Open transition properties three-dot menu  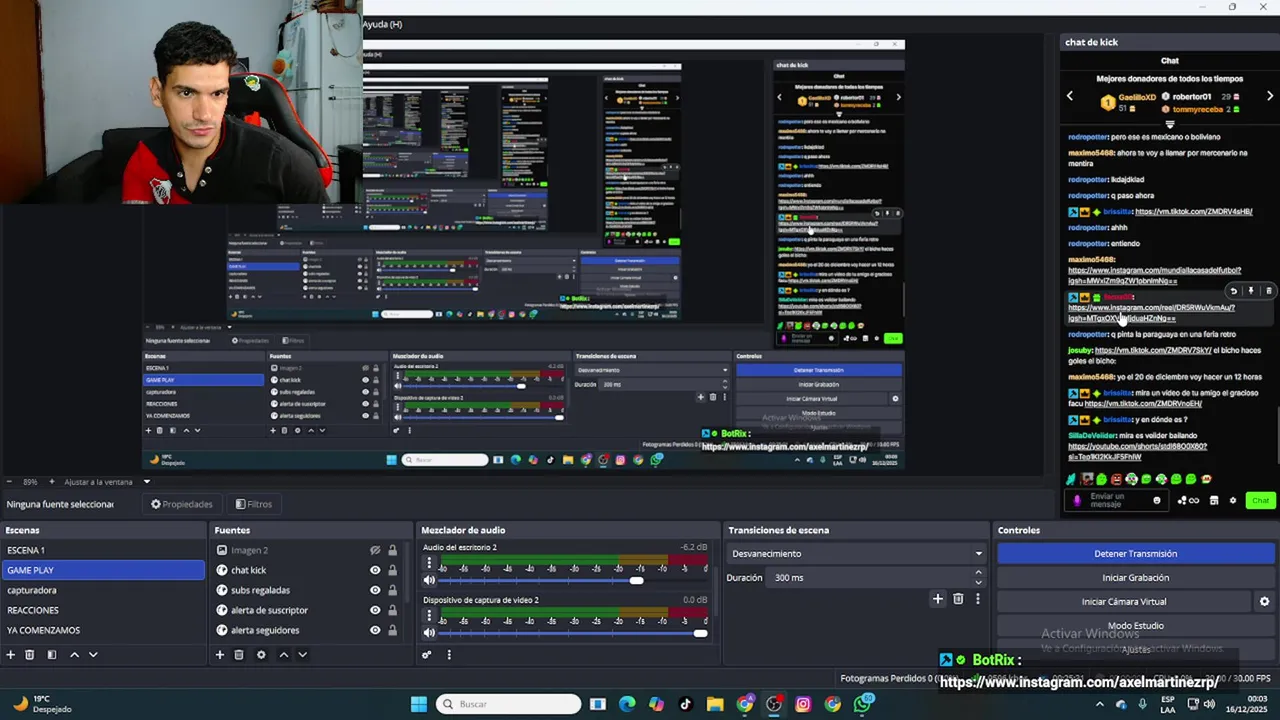(978, 599)
